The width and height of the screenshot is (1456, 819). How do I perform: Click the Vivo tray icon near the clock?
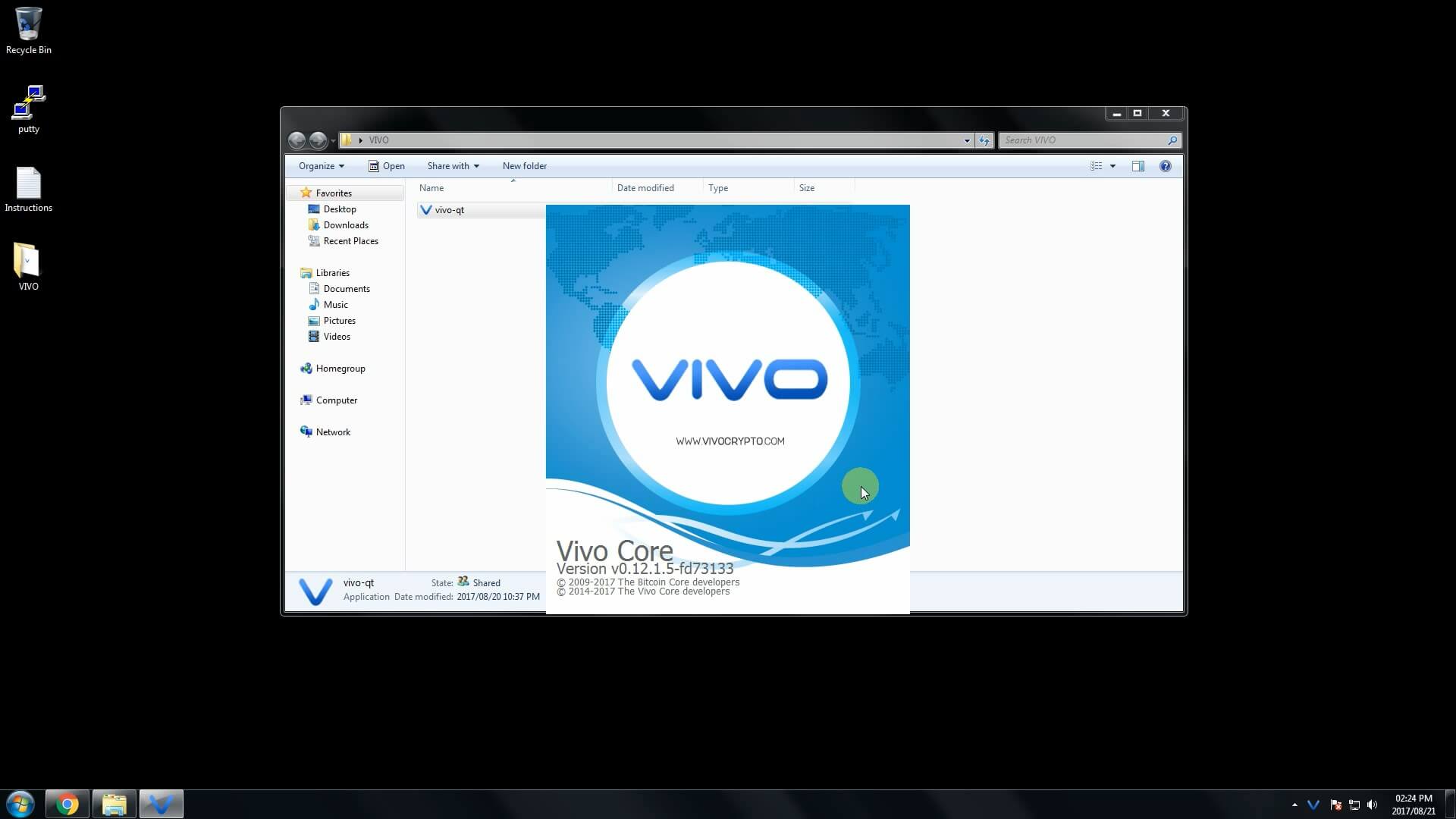click(x=1313, y=805)
